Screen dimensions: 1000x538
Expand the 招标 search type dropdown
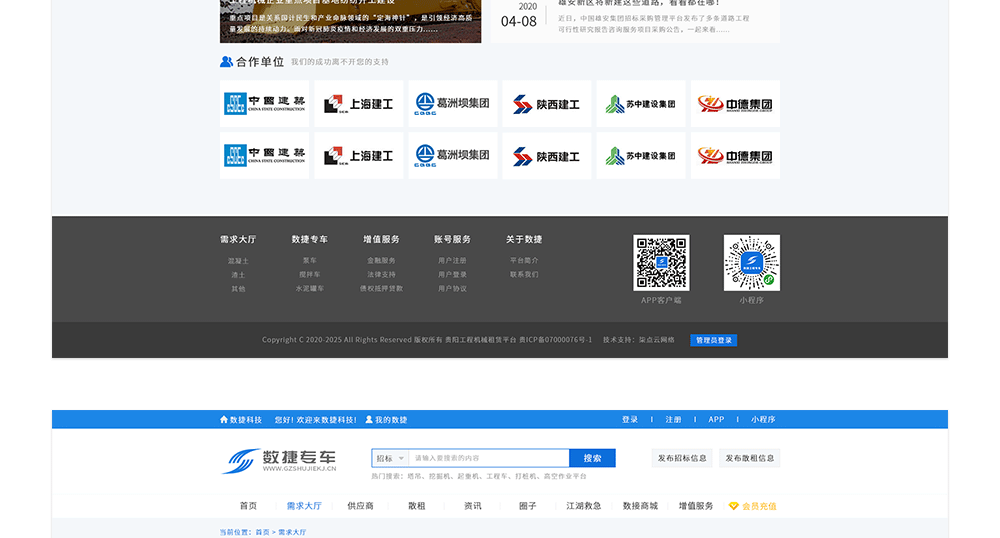390,458
